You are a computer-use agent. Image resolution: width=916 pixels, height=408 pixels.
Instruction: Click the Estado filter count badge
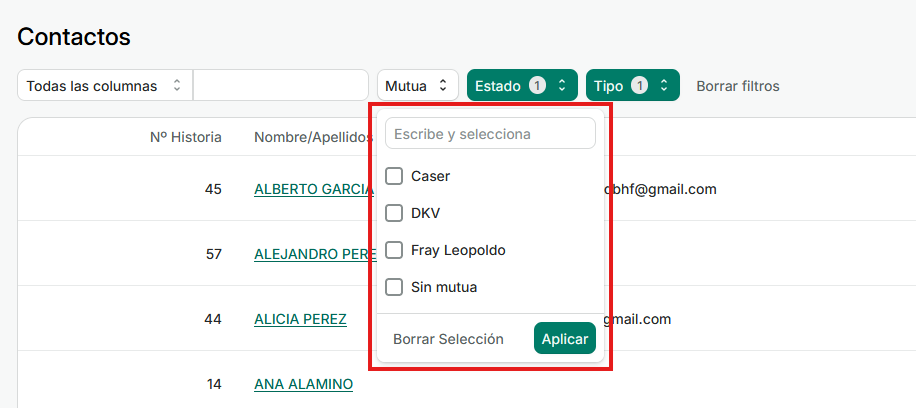tap(537, 86)
